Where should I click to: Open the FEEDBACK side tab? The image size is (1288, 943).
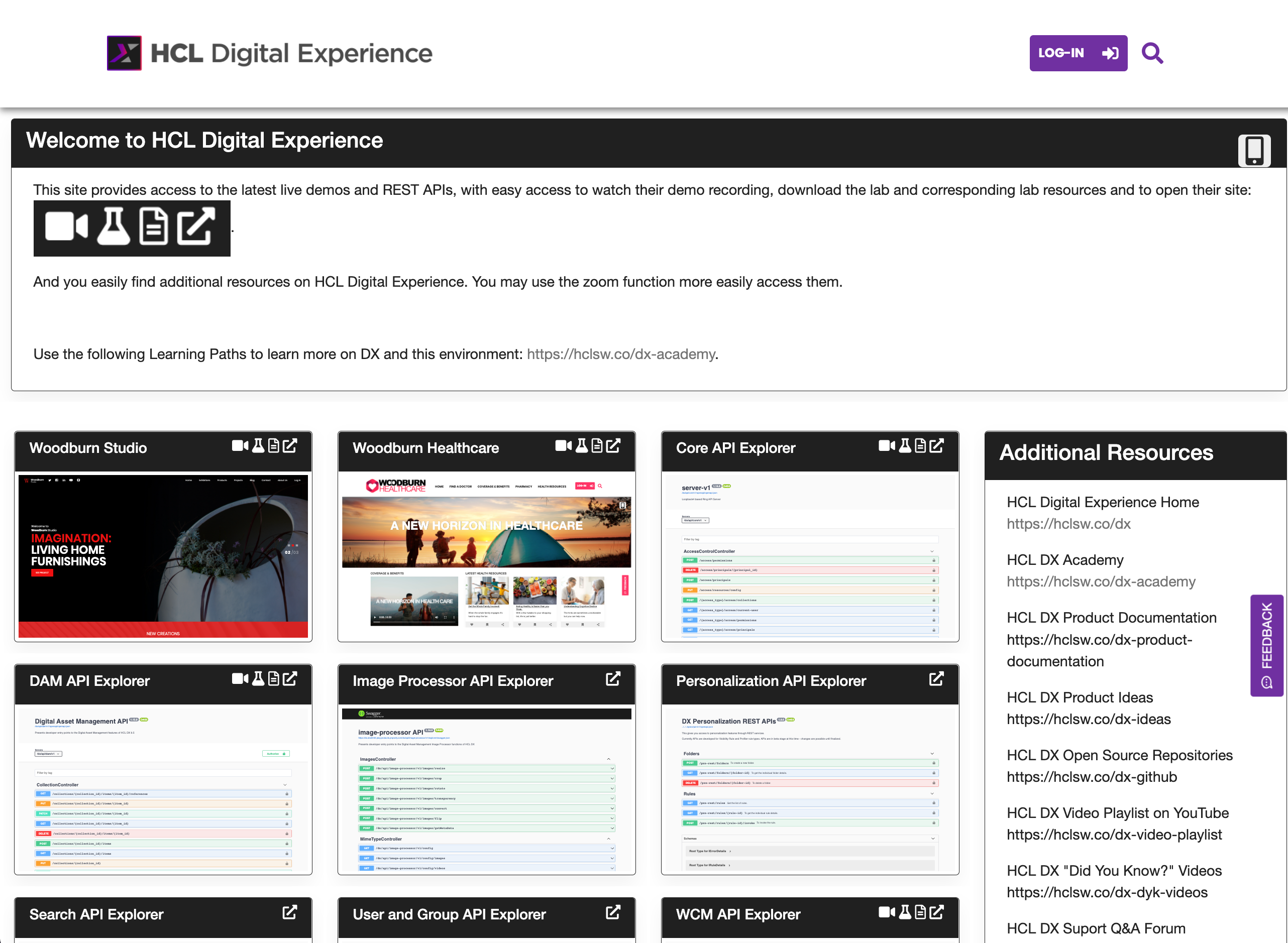pos(1266,646)
